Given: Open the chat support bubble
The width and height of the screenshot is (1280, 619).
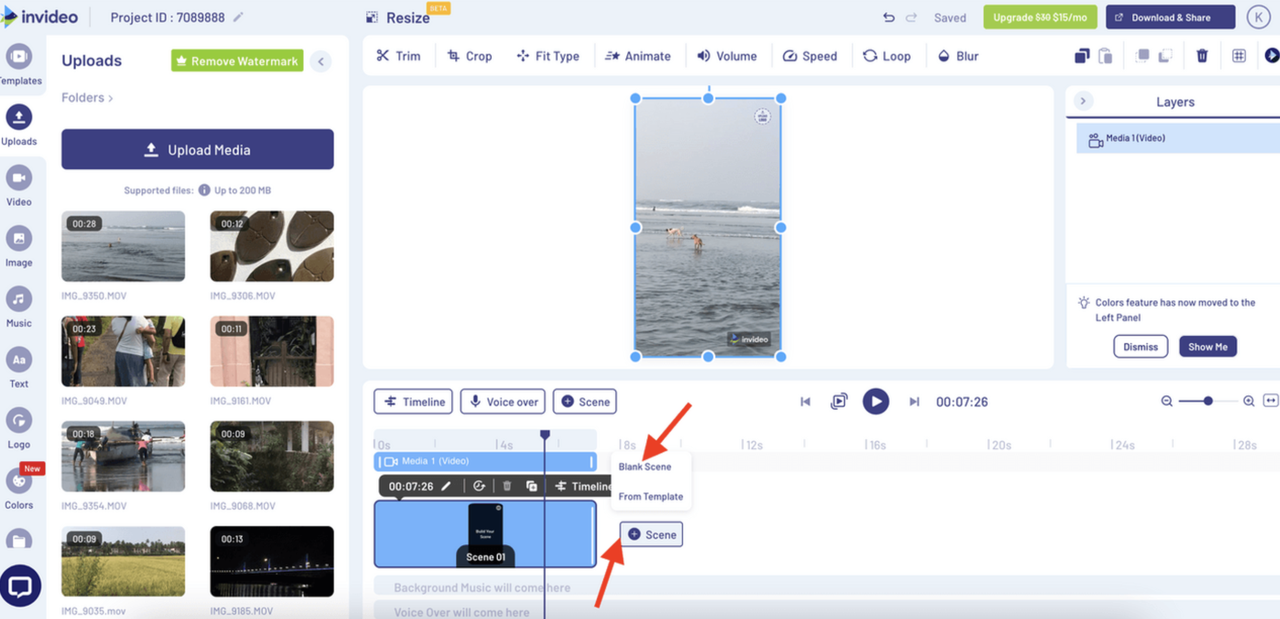Looking at the screenshot, I should pos(21,586).
